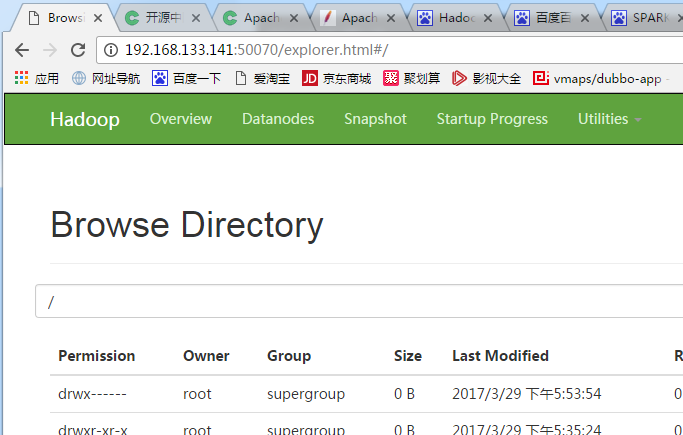
Task: View site info icon in address bar
Action: pos(111,51)
